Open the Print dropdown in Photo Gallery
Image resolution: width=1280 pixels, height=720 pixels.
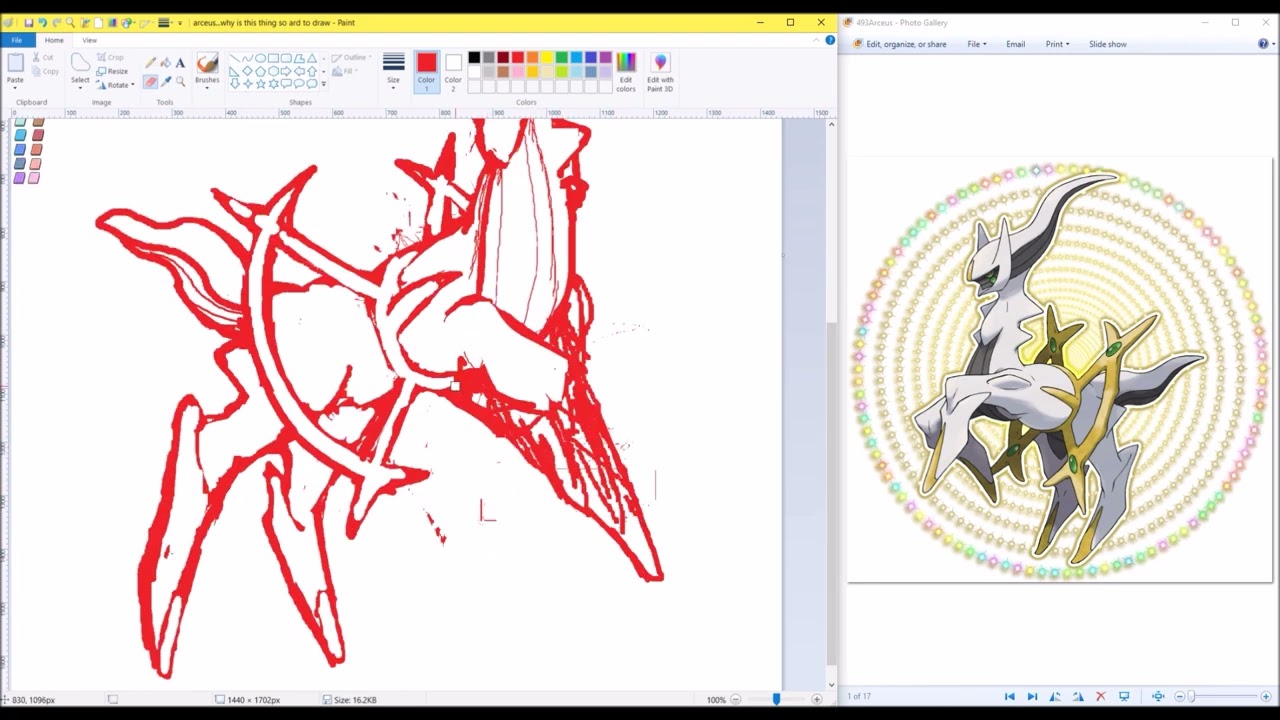[x=1057, y=44]
